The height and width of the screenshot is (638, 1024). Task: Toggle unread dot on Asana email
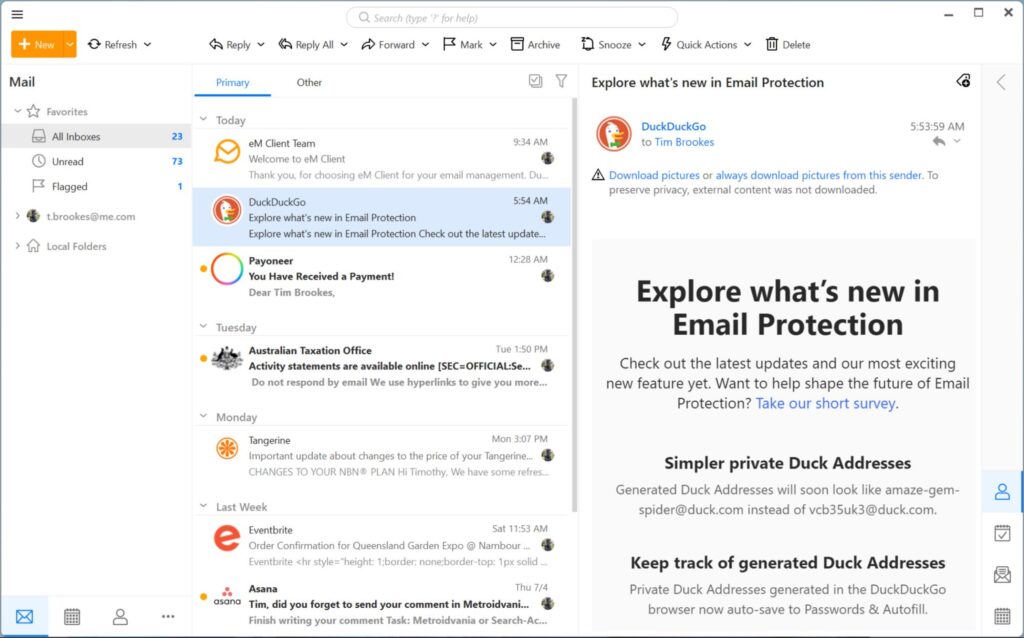203,596
